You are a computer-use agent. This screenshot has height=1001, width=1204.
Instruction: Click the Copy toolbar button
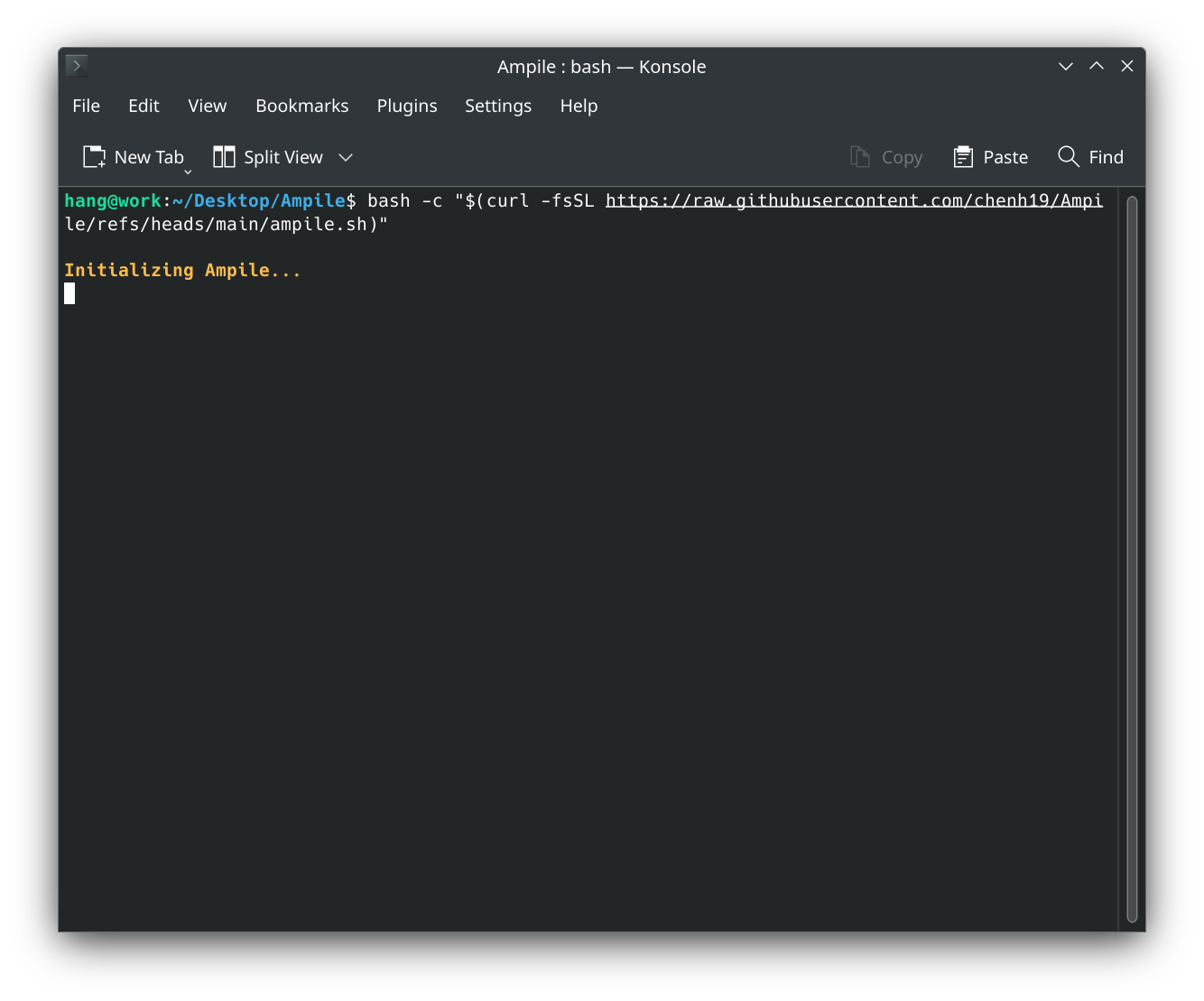886,157
